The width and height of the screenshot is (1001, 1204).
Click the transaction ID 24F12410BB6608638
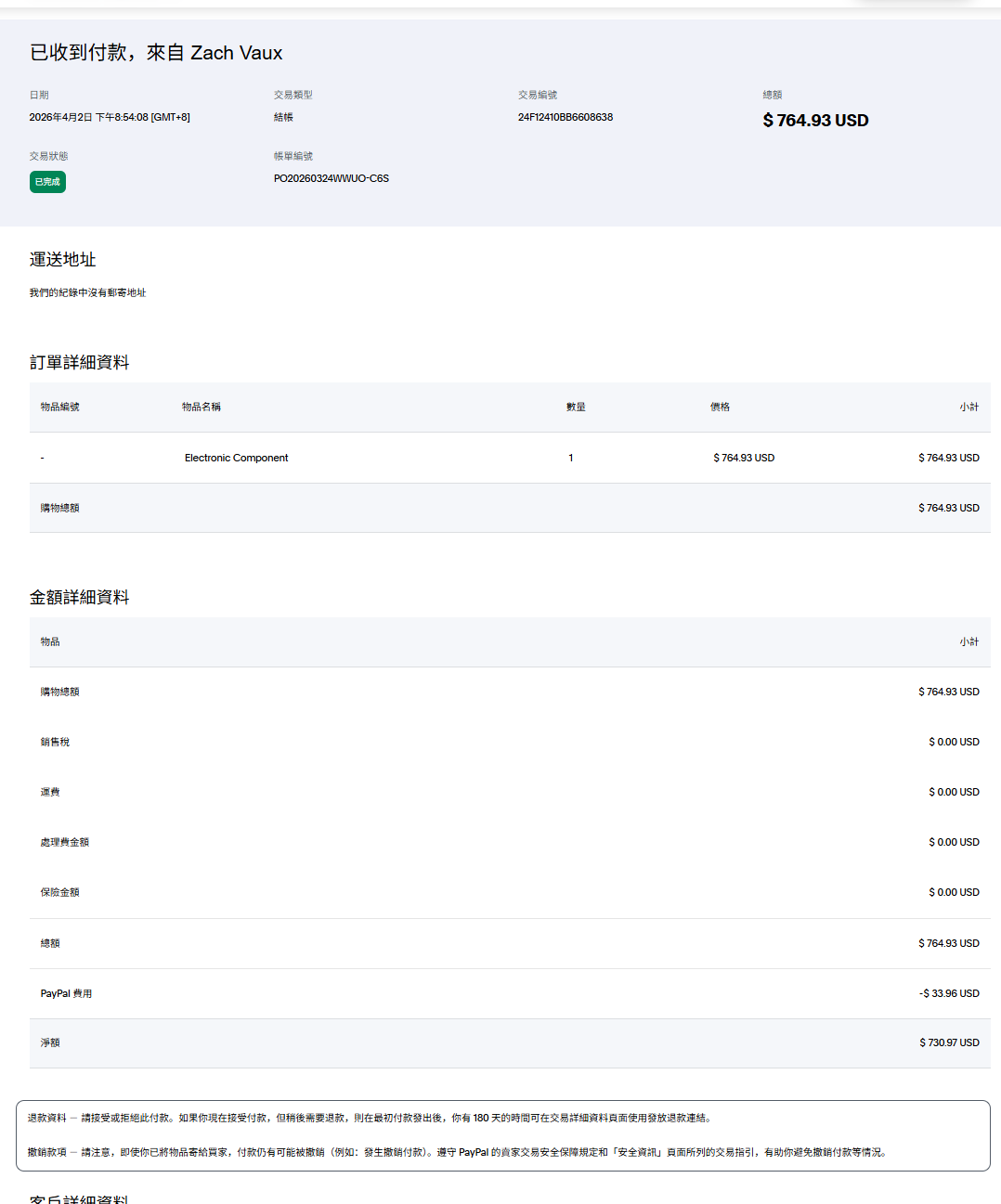[565, 117]
